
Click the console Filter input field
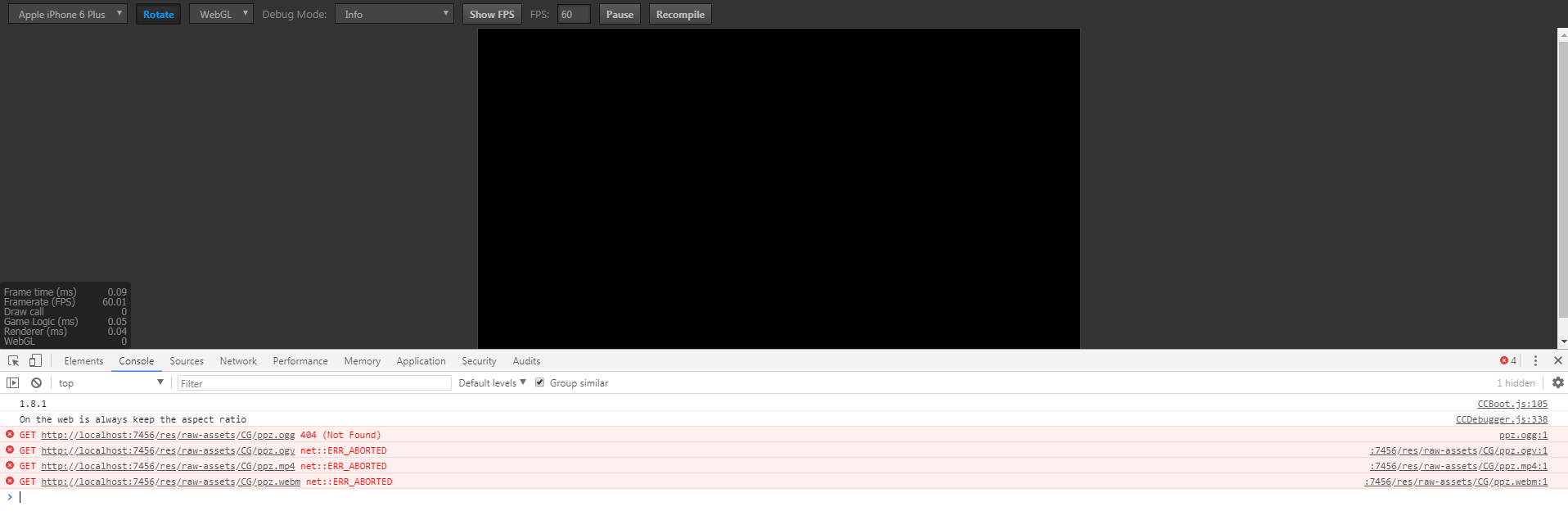[314, 383]
